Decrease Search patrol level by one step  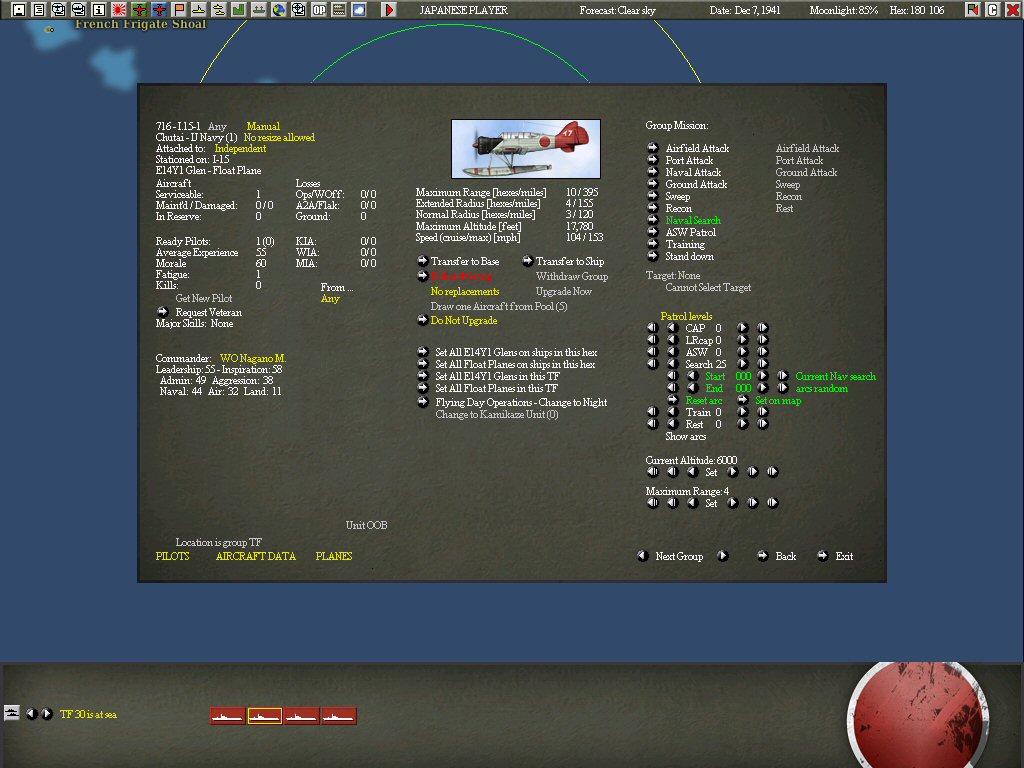click(x=673, y=364)
